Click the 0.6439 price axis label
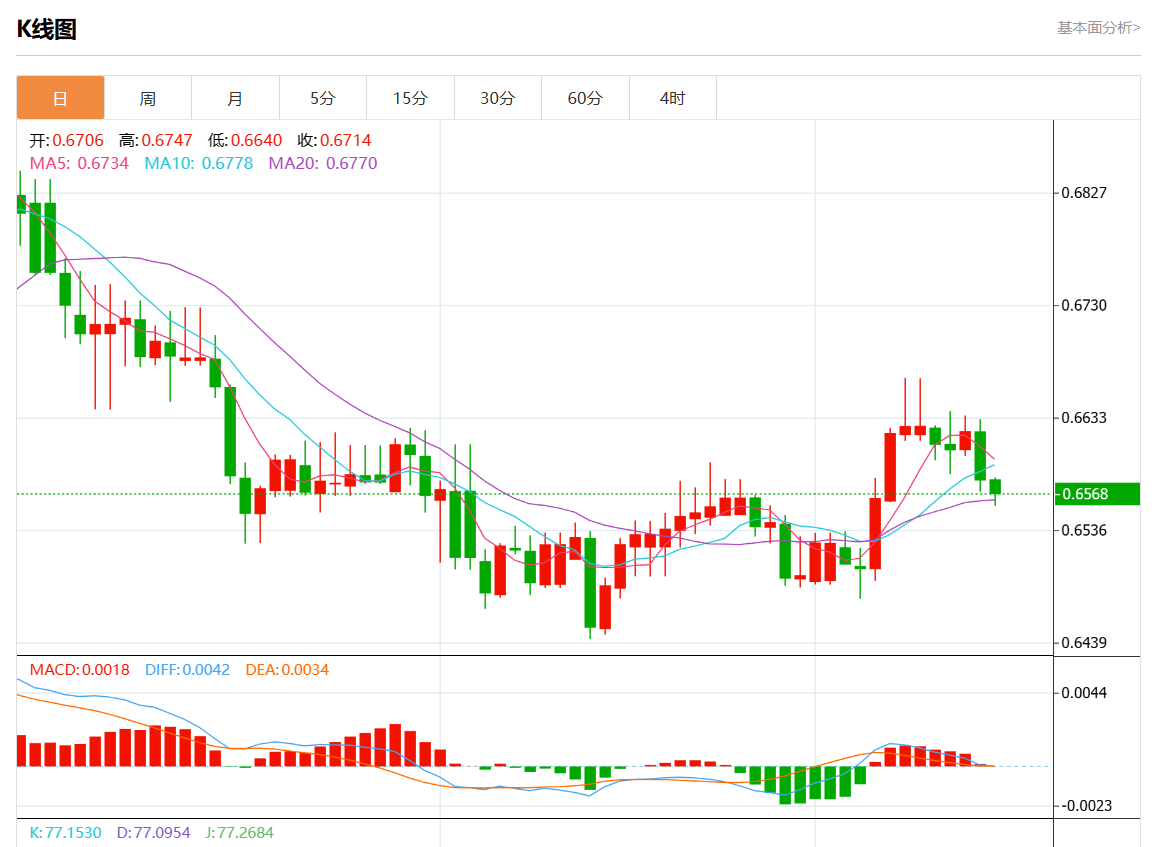This screenshot has width=1162, height=847. click(x=1084, y=642)
